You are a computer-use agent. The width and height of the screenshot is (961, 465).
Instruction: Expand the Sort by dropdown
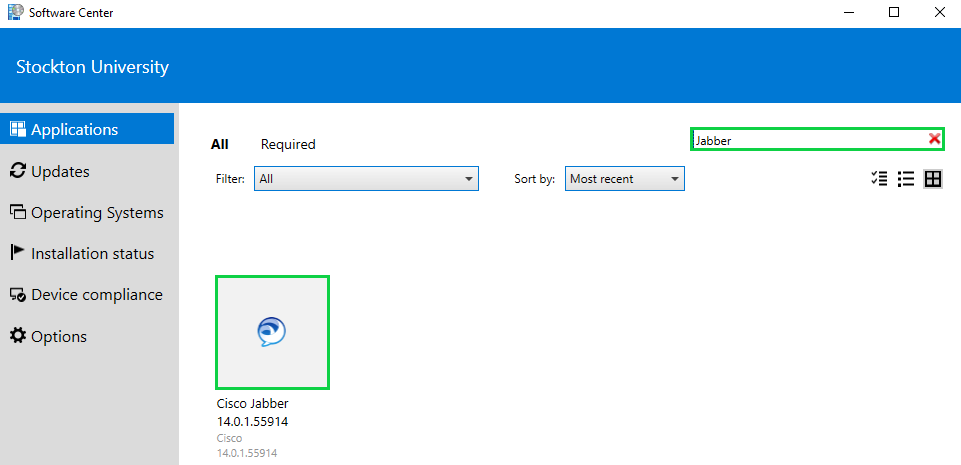pyautogui.click(x=625, y=179)
